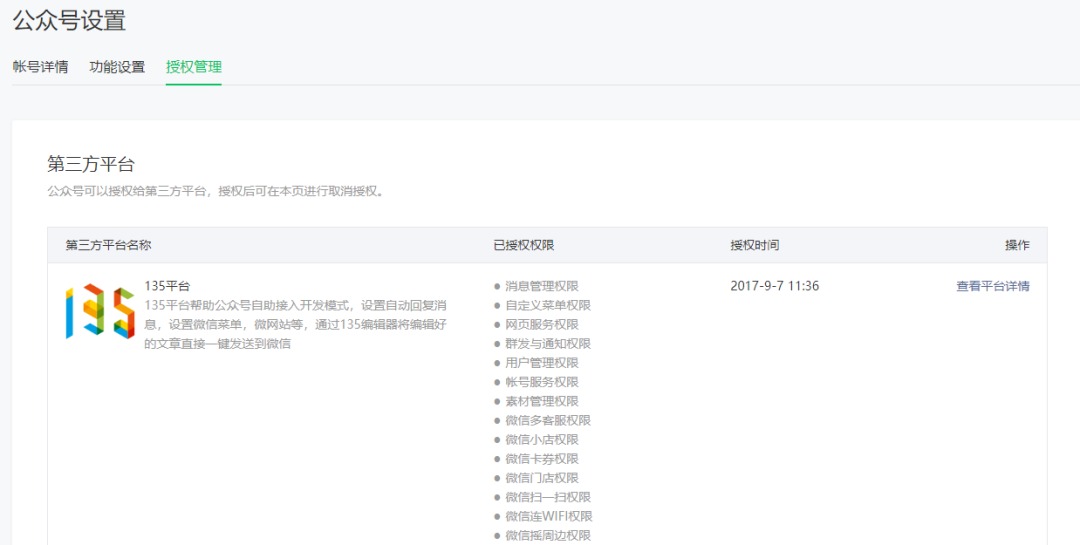Screen dimensions: 1080x545
Task: Click the 授权时间 column header
Action: tap(755, 245)
